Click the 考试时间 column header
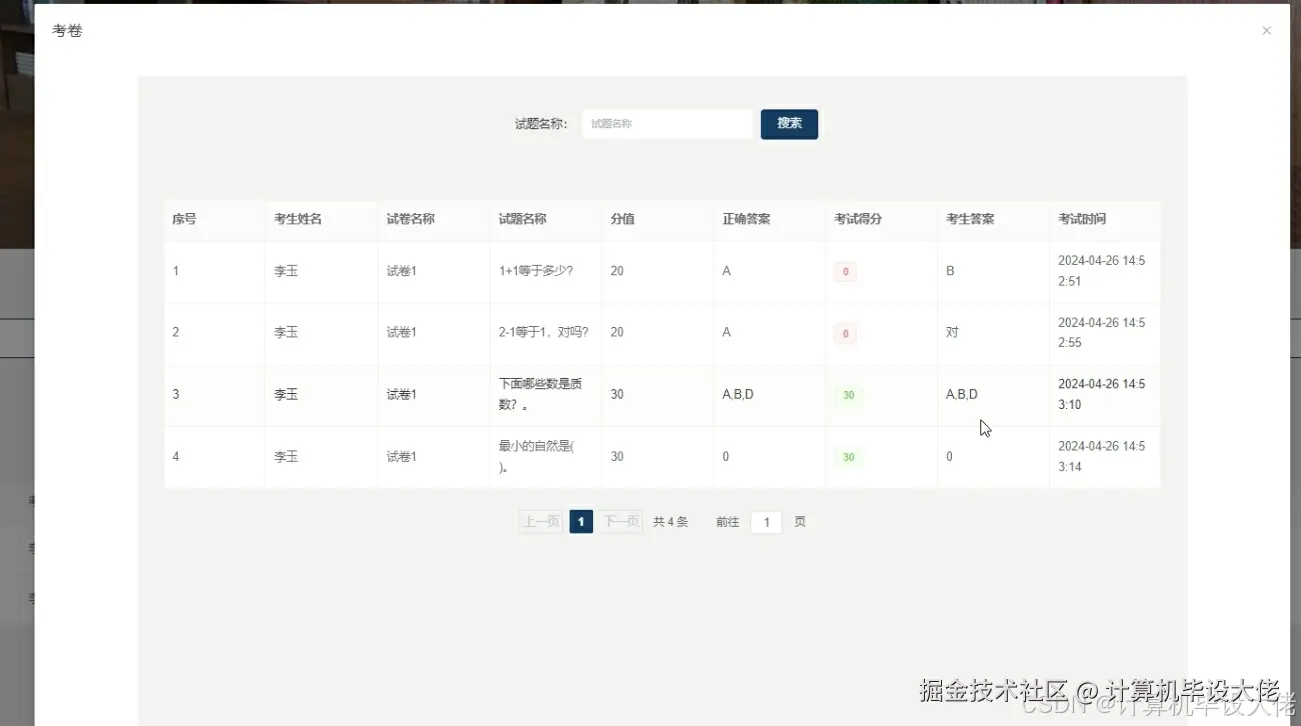The width and height of the screenshot is (1301, 726). [x=1081, y=219]
